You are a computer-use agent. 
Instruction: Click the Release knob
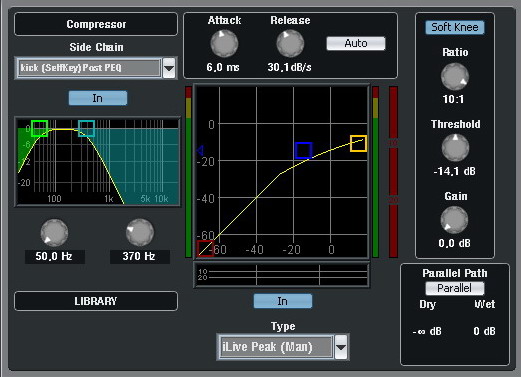[290, 43]
